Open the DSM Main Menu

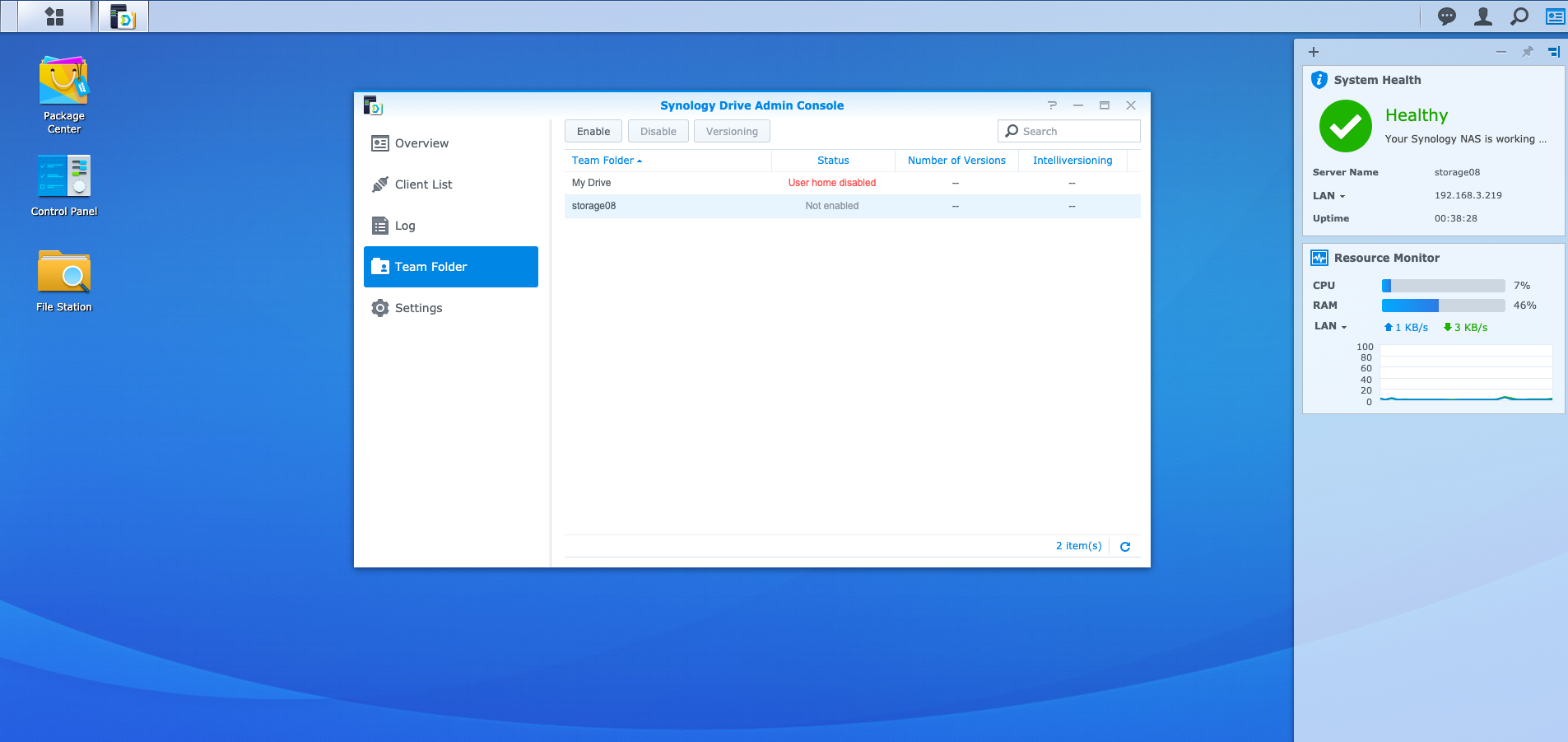54,16
